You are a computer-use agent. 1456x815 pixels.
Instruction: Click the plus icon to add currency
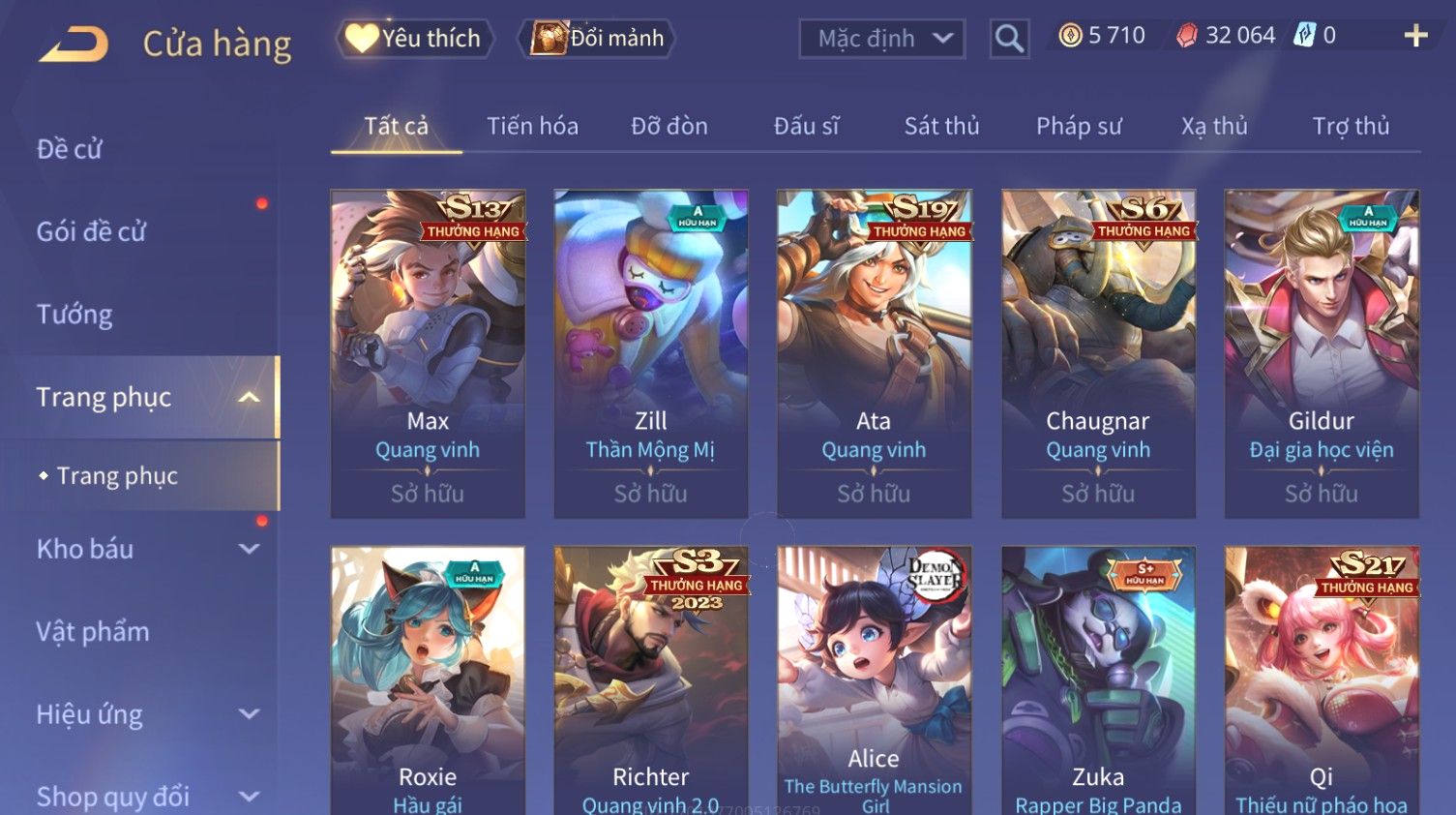pyautogui.click(x=1415, y=36)
